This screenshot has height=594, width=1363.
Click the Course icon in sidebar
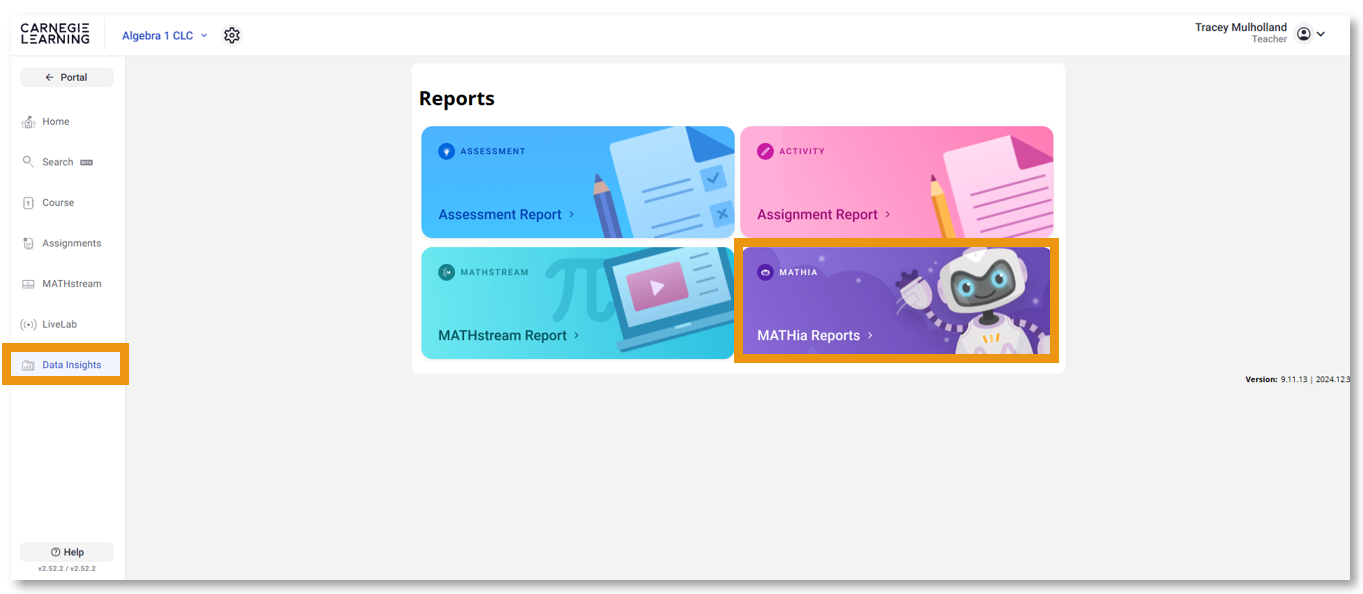pos(29,203)
